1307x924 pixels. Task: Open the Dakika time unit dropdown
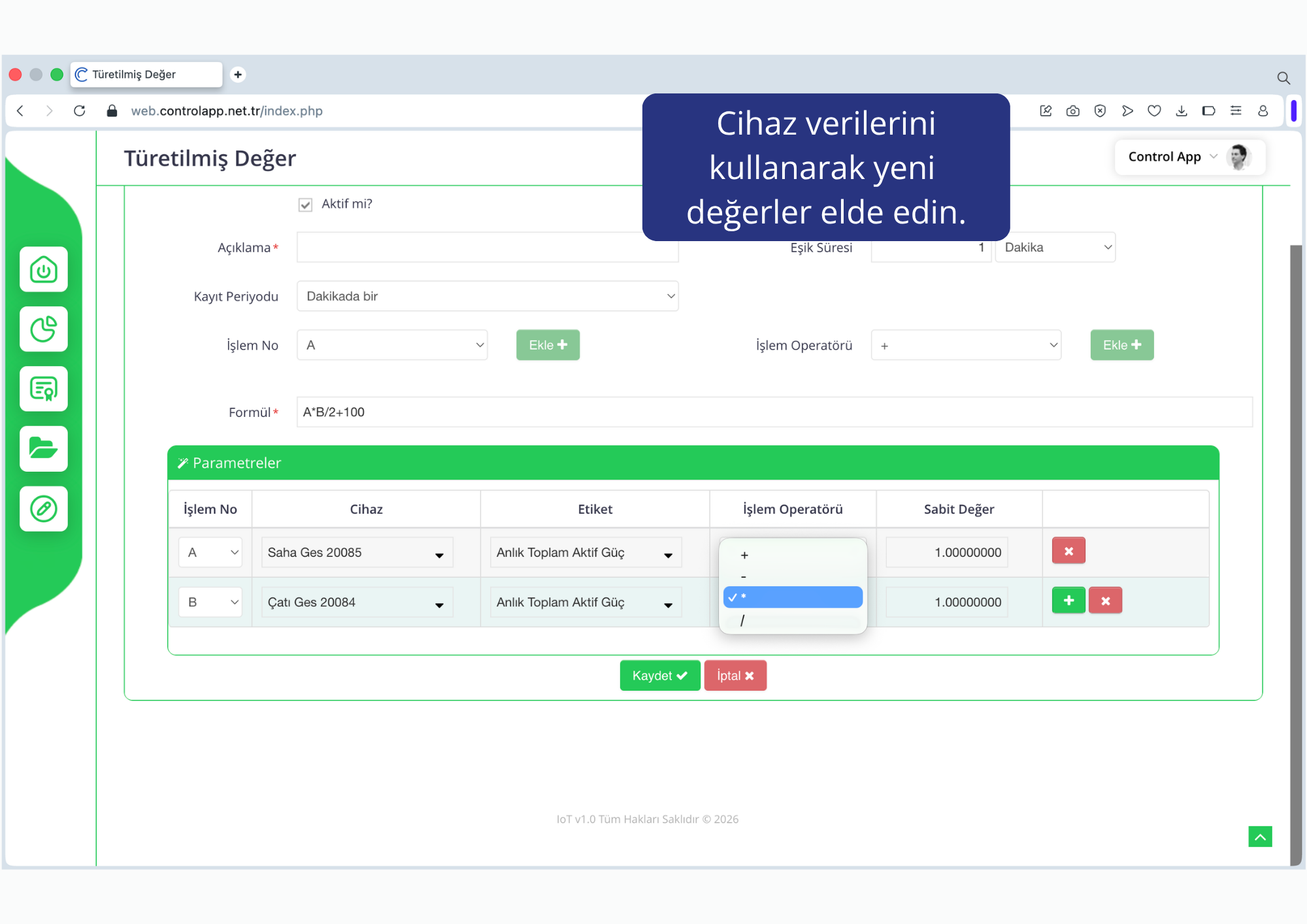(1055, 247)
